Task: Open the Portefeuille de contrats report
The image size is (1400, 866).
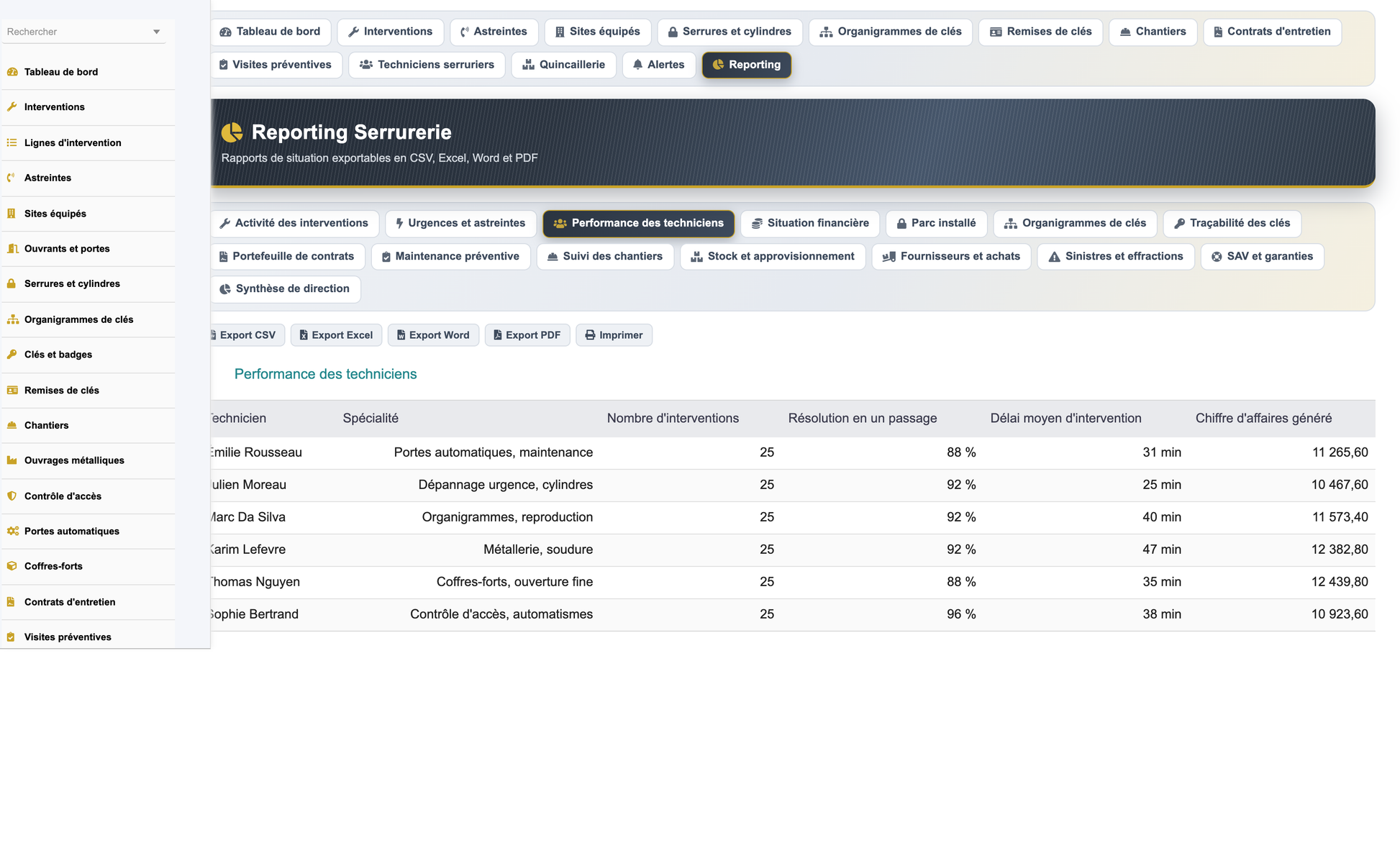Action: click(286, 257)
